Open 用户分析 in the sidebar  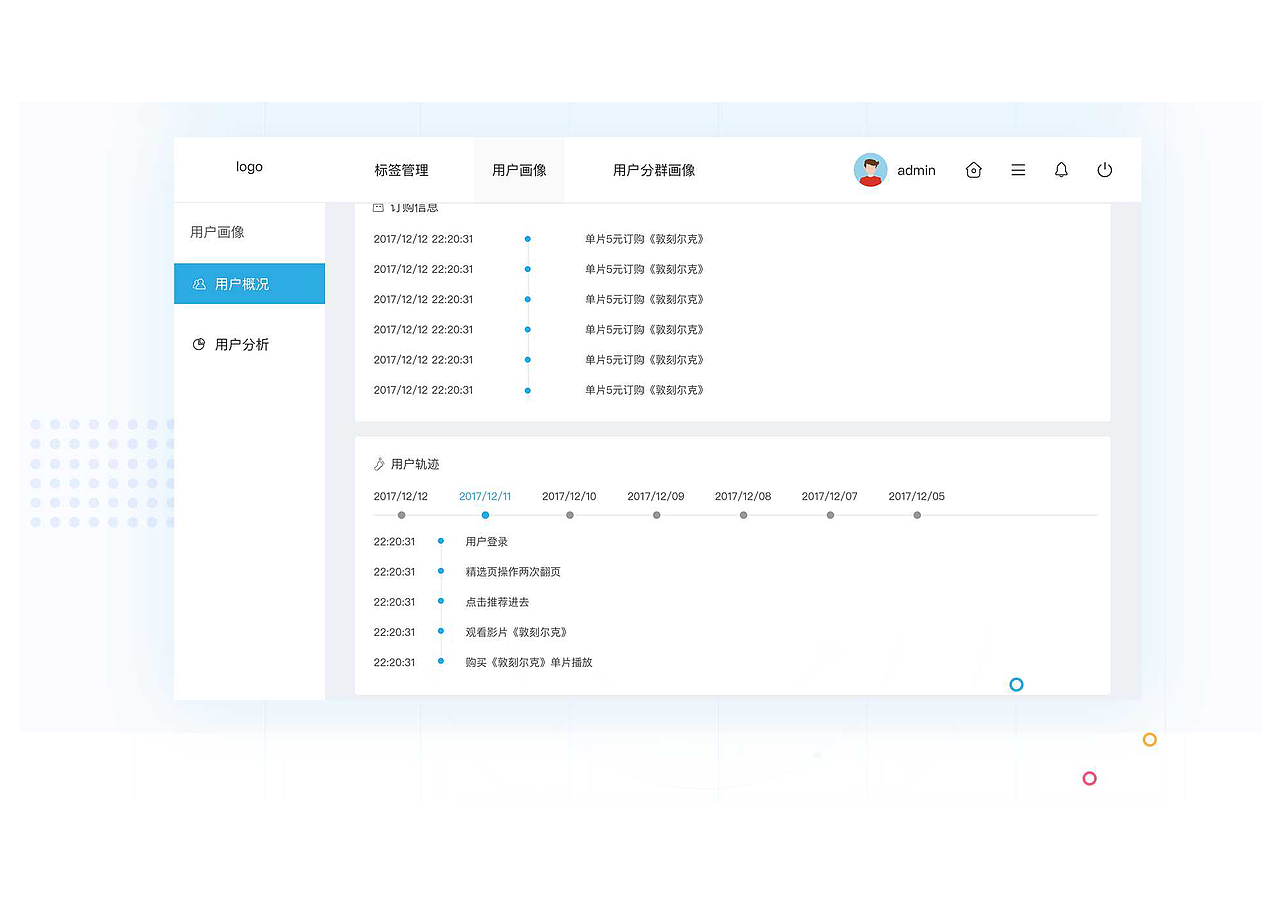242,344
